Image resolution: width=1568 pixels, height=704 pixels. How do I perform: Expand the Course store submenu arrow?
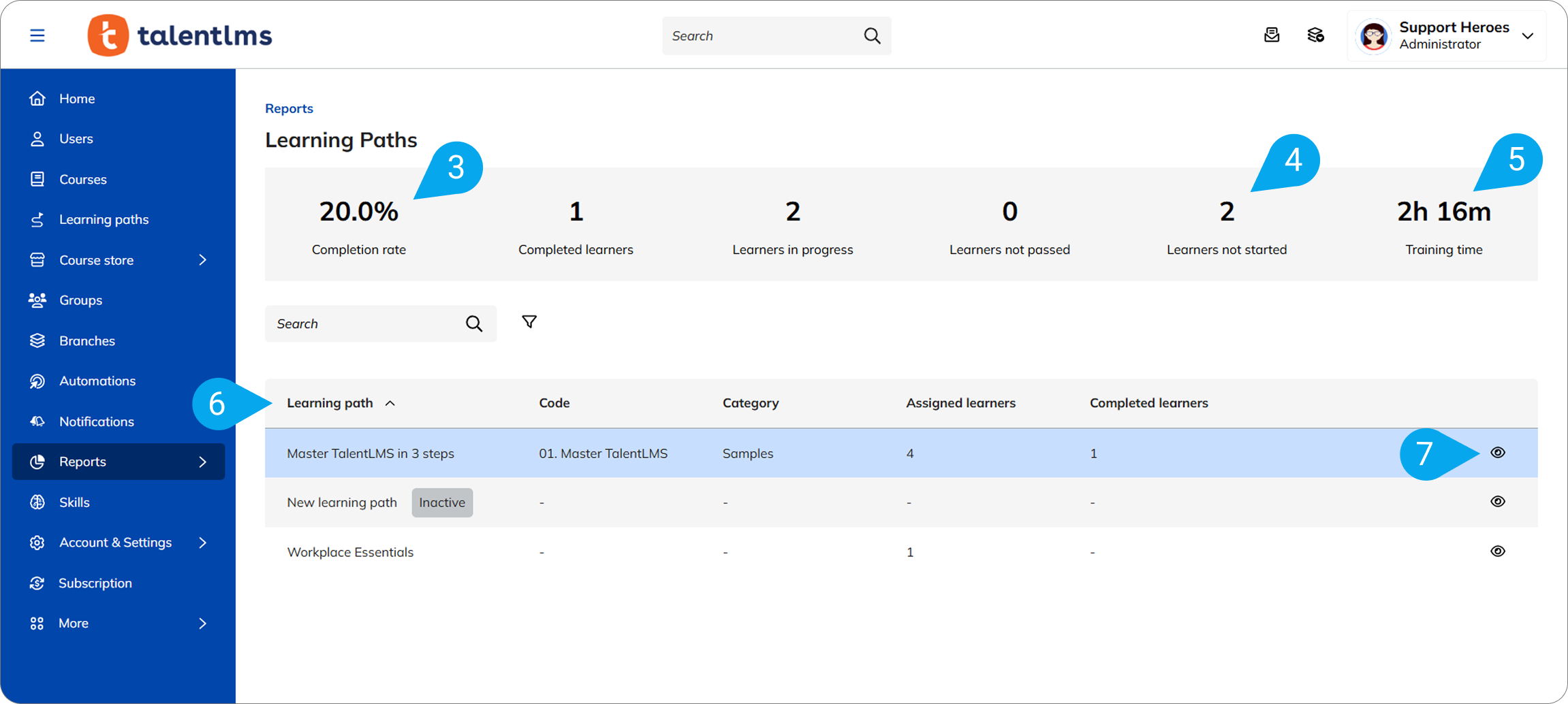[x=202, y=260]
